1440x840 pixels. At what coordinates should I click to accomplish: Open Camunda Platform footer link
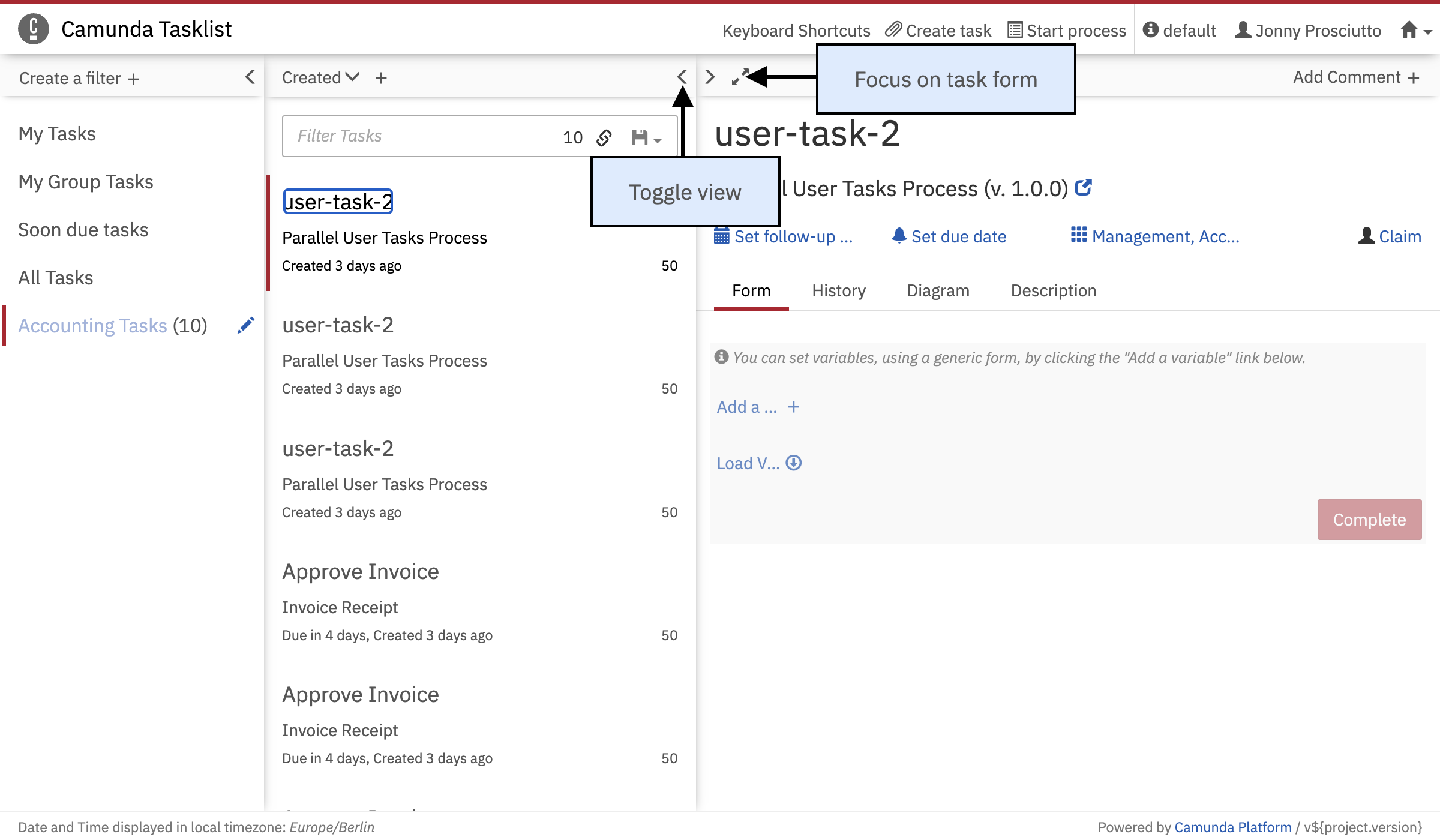[1233, 827]
